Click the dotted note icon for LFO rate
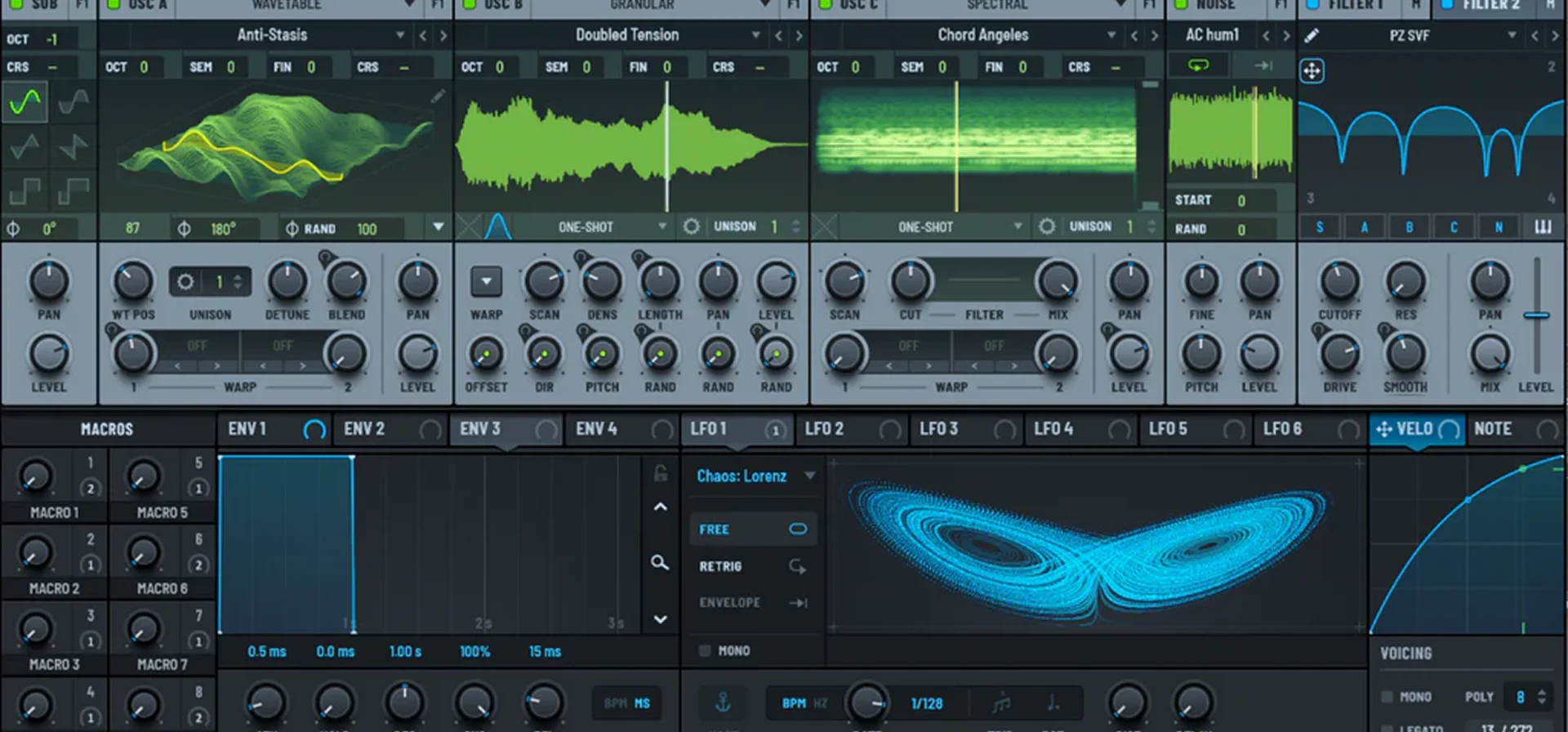The image size is (1568, 732). 1053,703
